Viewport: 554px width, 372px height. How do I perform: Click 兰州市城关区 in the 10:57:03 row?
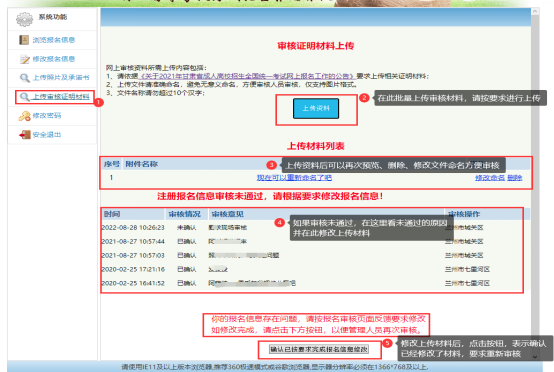pyautogui.click(x=464, y=255)
